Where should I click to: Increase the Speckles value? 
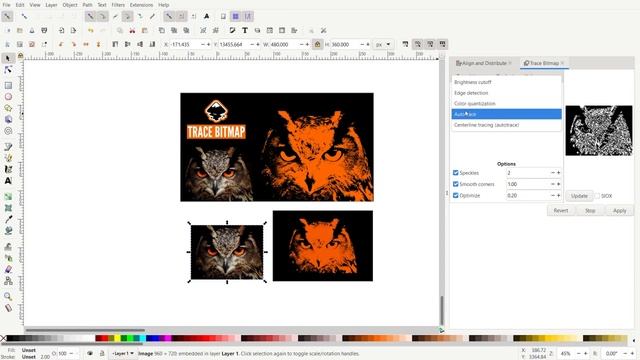pos(558,173)
